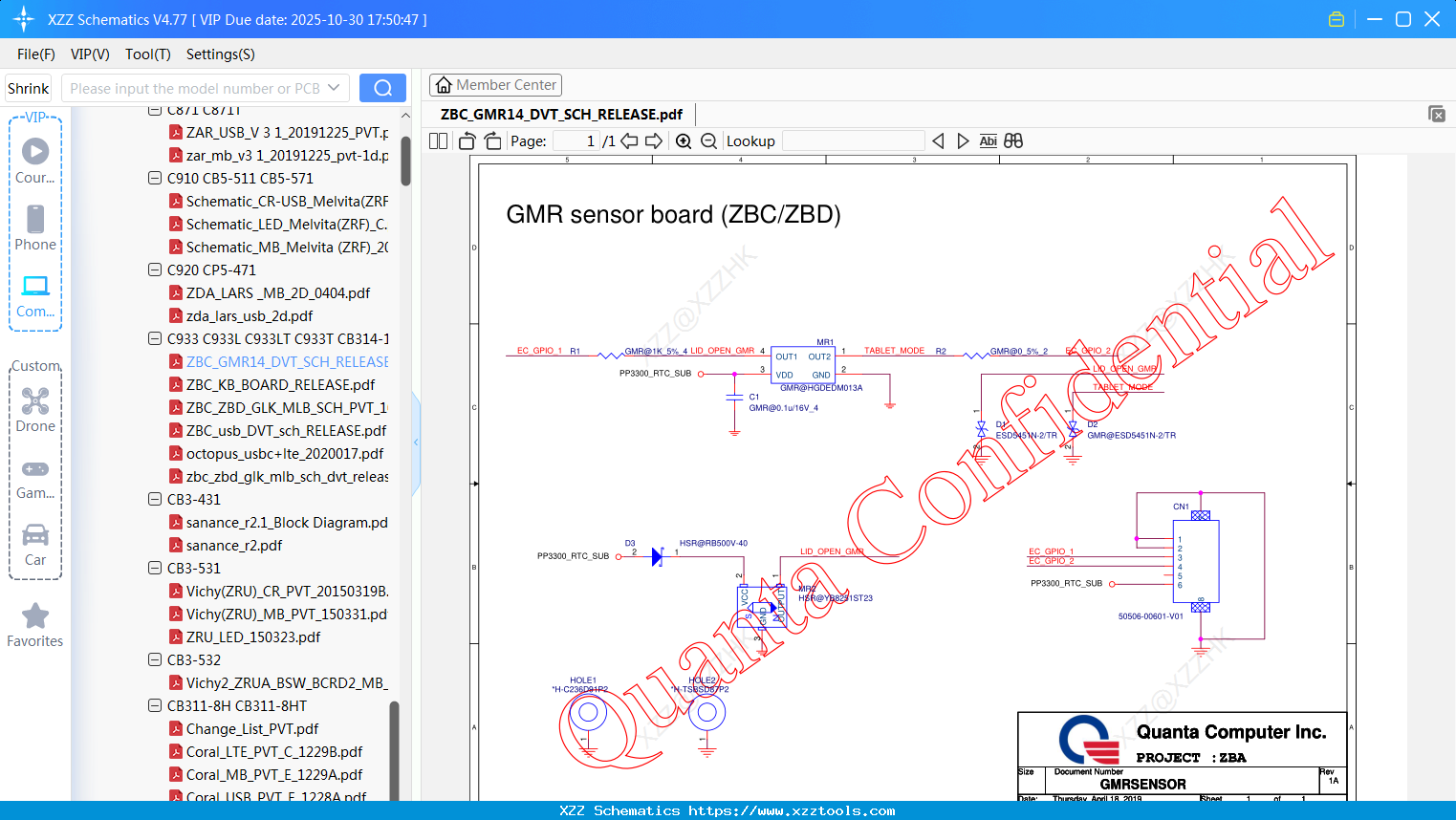Rotate the page counterclockwise
Screen dimensions: 1456x820
click(467, 140)
